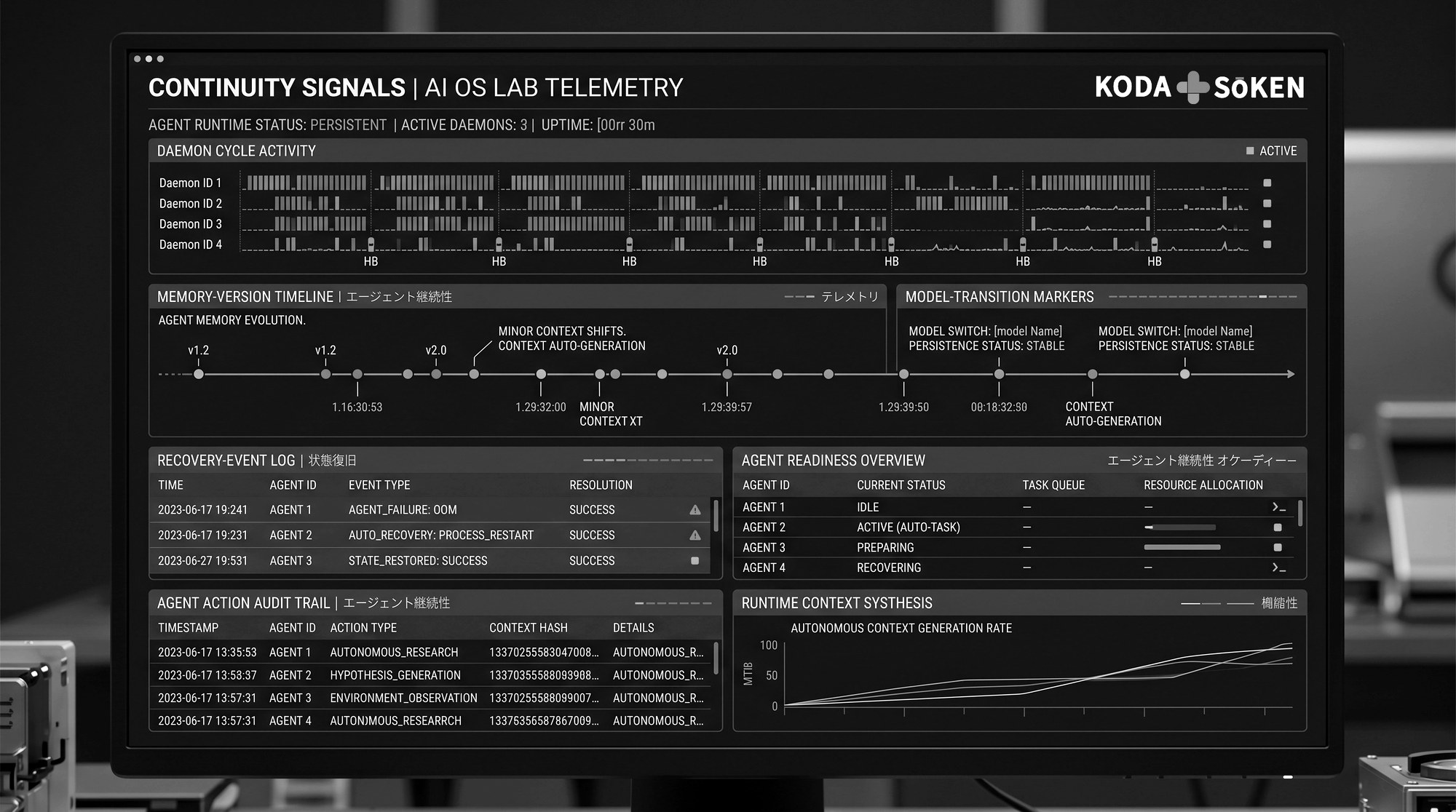Select the AUTO_RECOVERY: PROCESS_RESTART event
1456x812 pixels.
point(441,536)
